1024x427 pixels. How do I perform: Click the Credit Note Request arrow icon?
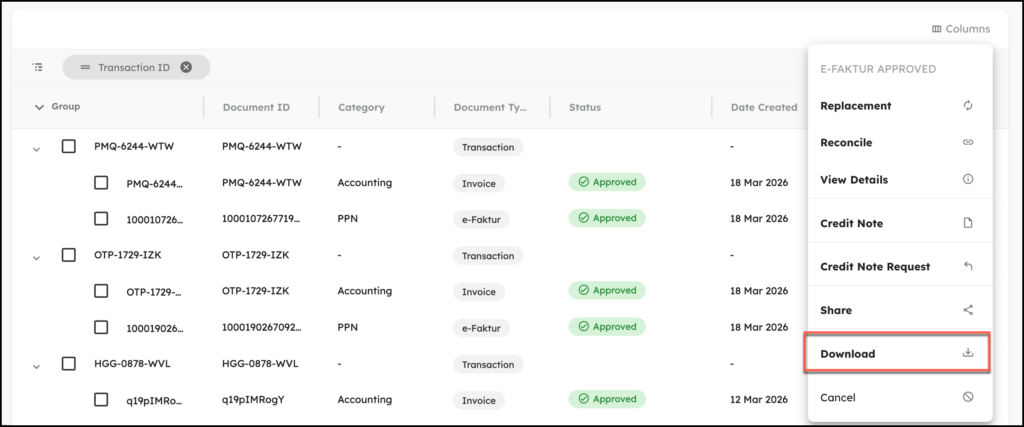pyautogui.click(x=967, y=267)
